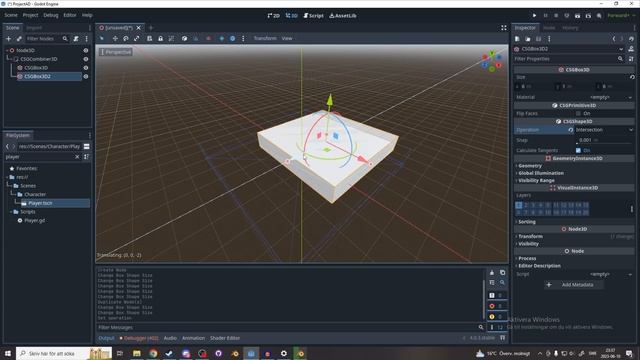
Task: Open the Debugger bottom panel
Action: point(139,338)
